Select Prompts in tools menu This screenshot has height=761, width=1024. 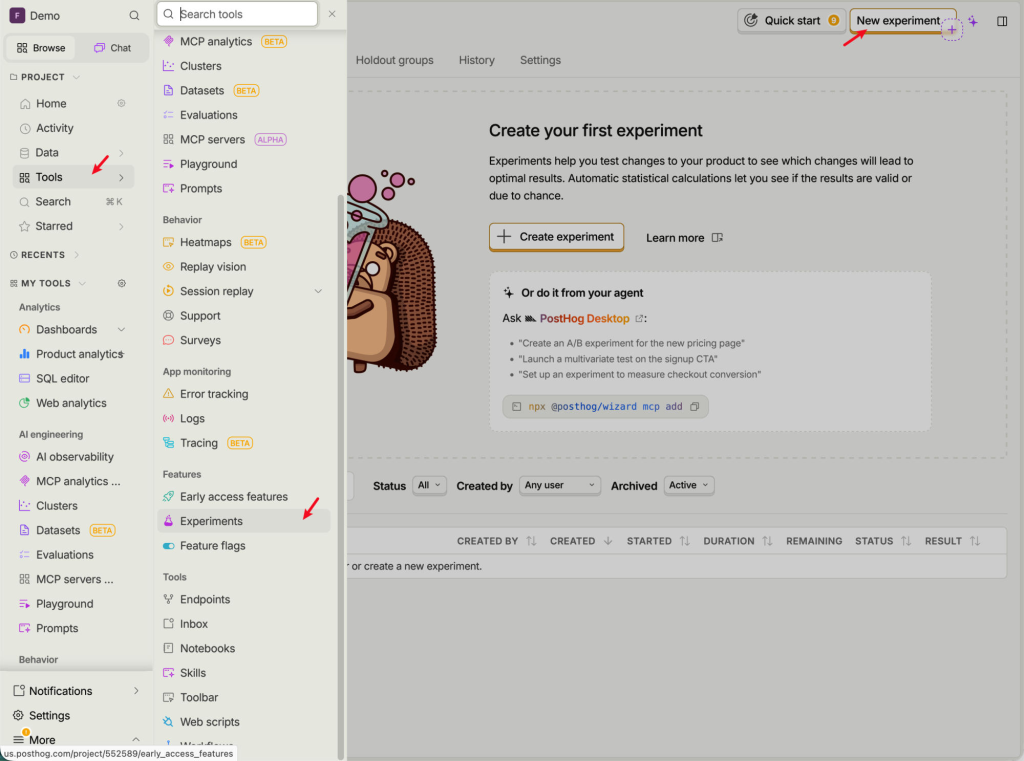coord(244,188)
